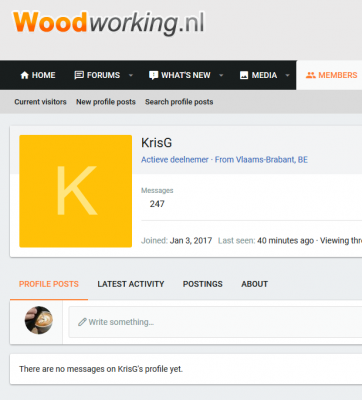This screenshot has height=400, width=362.
Task: Click the KrisG username heading
Action: point(156,143)
